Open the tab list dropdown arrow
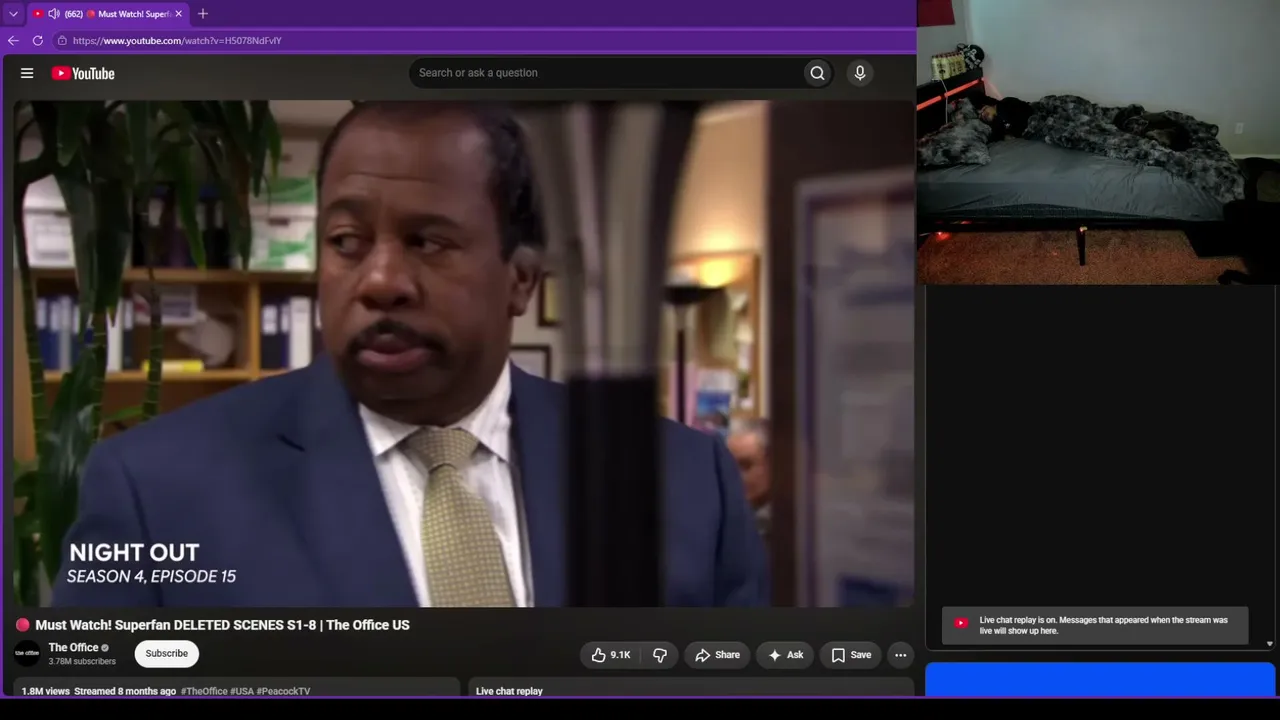 point(13,14)
